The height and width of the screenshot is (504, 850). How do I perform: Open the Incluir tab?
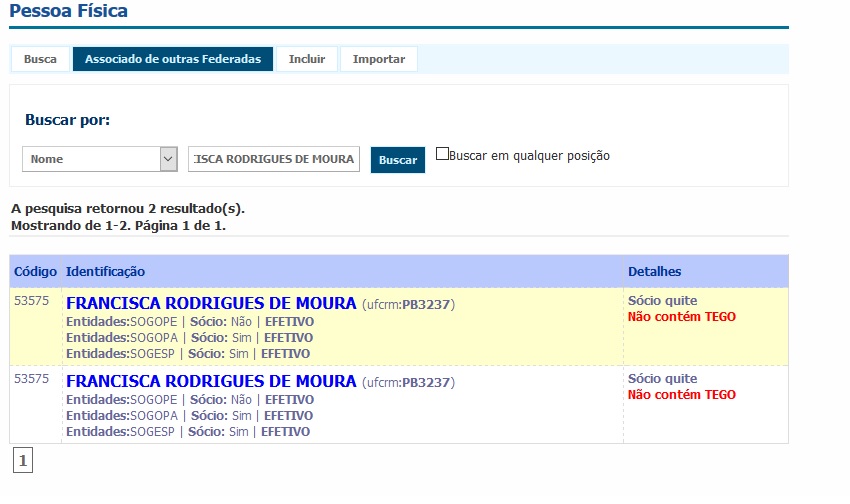[x=307, y=59]
